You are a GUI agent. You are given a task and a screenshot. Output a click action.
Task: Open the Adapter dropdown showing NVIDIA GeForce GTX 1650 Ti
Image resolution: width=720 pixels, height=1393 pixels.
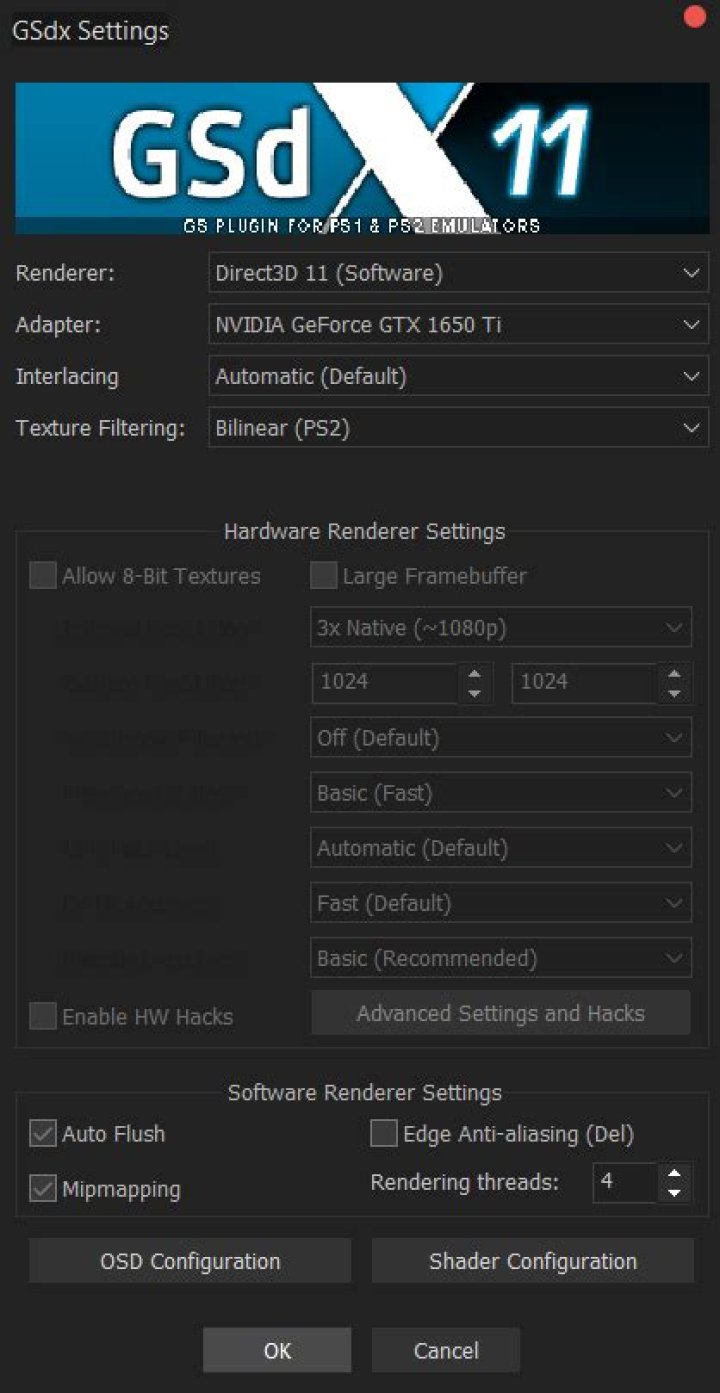point(459,324)
